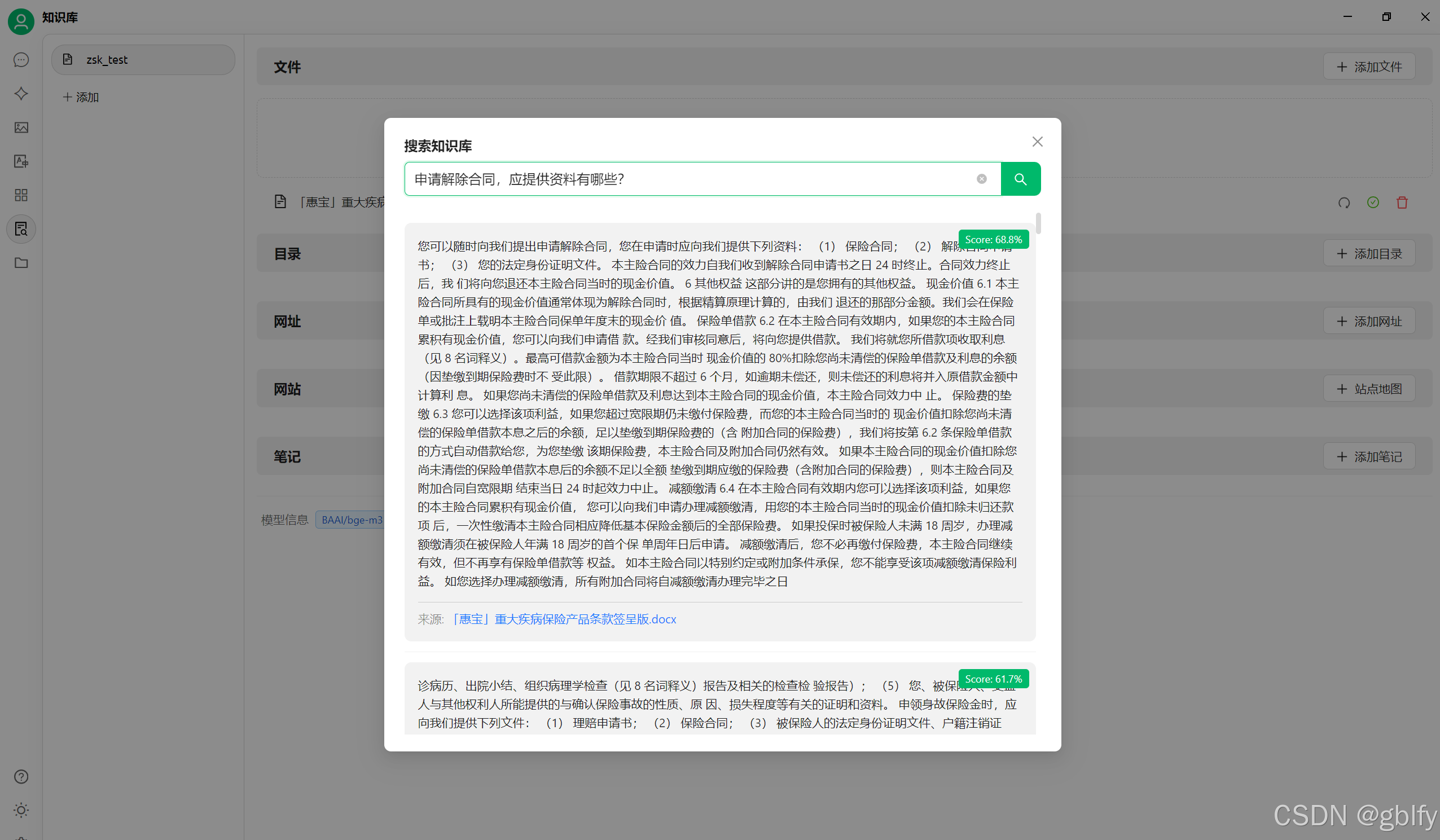Open the source docx file link

pos(564,619)
